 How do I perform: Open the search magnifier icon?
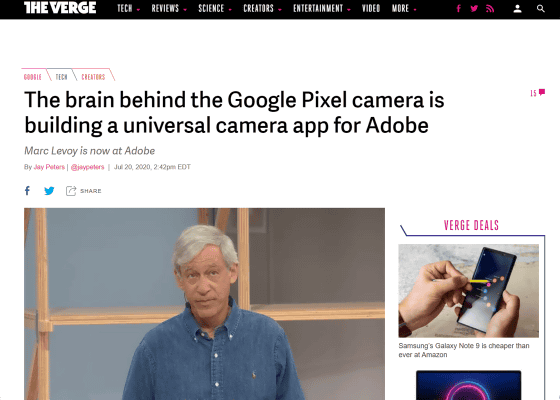(541, 9)
